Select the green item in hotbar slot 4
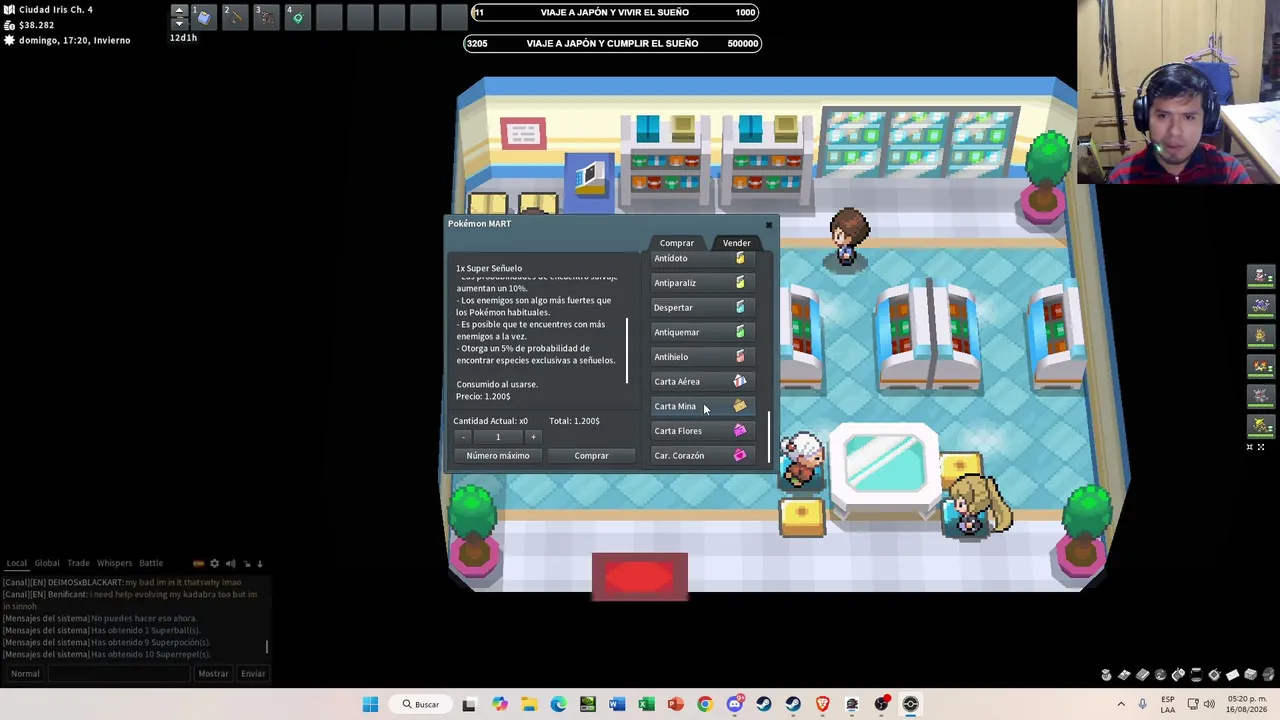Image resolution: width=1280 pixels, height=720 pixels. click(x=297, y=16)
